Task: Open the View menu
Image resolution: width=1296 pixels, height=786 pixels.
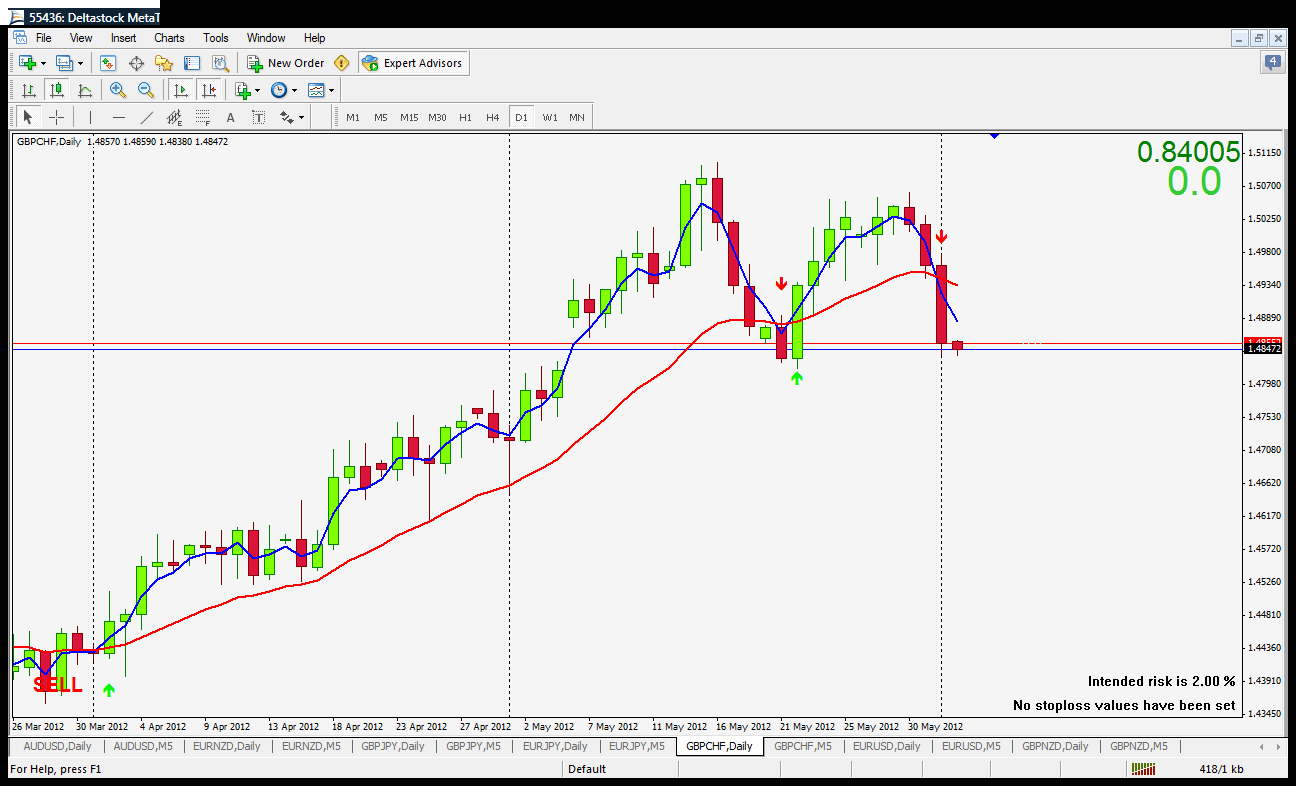Action: click(x=81, y=38)
